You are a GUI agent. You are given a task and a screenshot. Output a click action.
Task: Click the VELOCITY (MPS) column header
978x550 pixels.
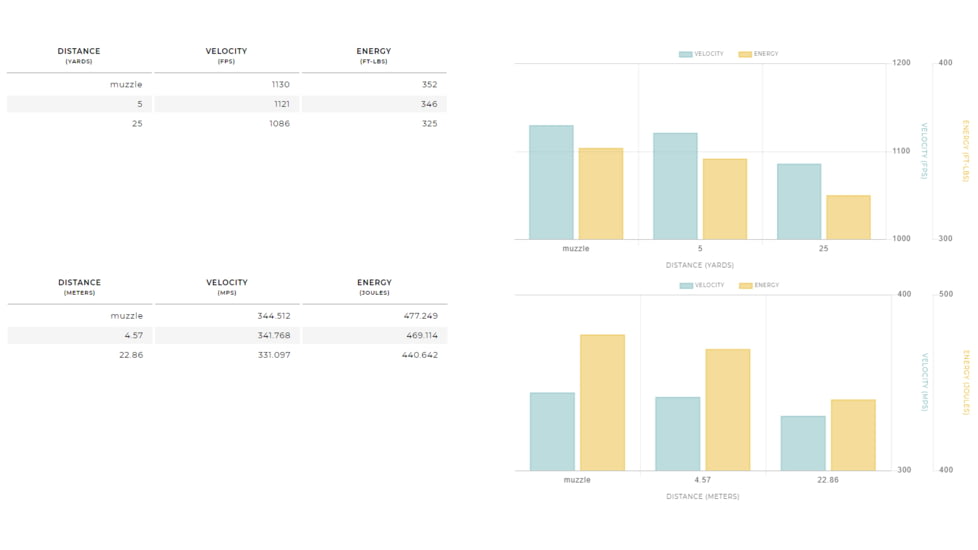(227, 287)
